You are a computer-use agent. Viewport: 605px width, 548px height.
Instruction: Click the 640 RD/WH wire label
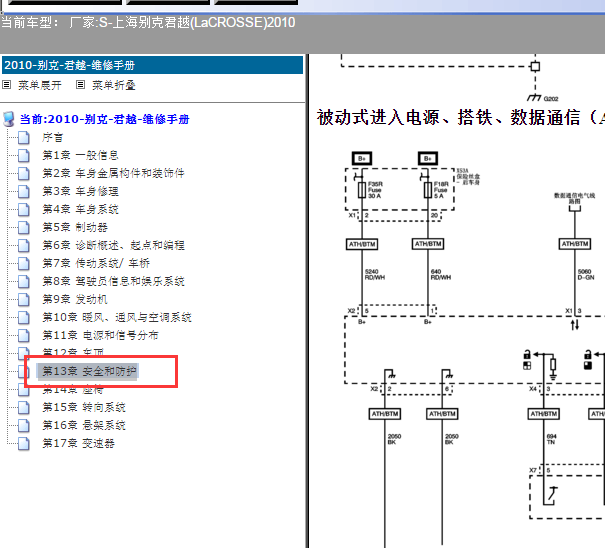click(441, 274)
